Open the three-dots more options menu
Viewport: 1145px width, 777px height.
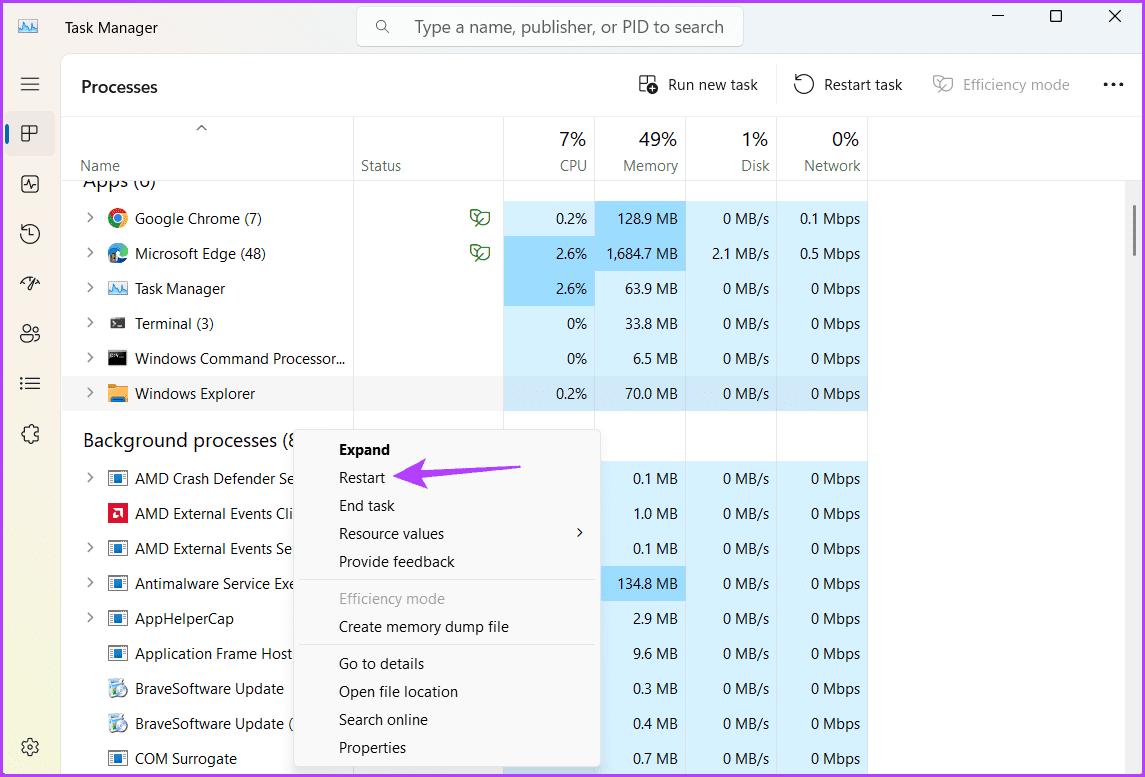1113,85
